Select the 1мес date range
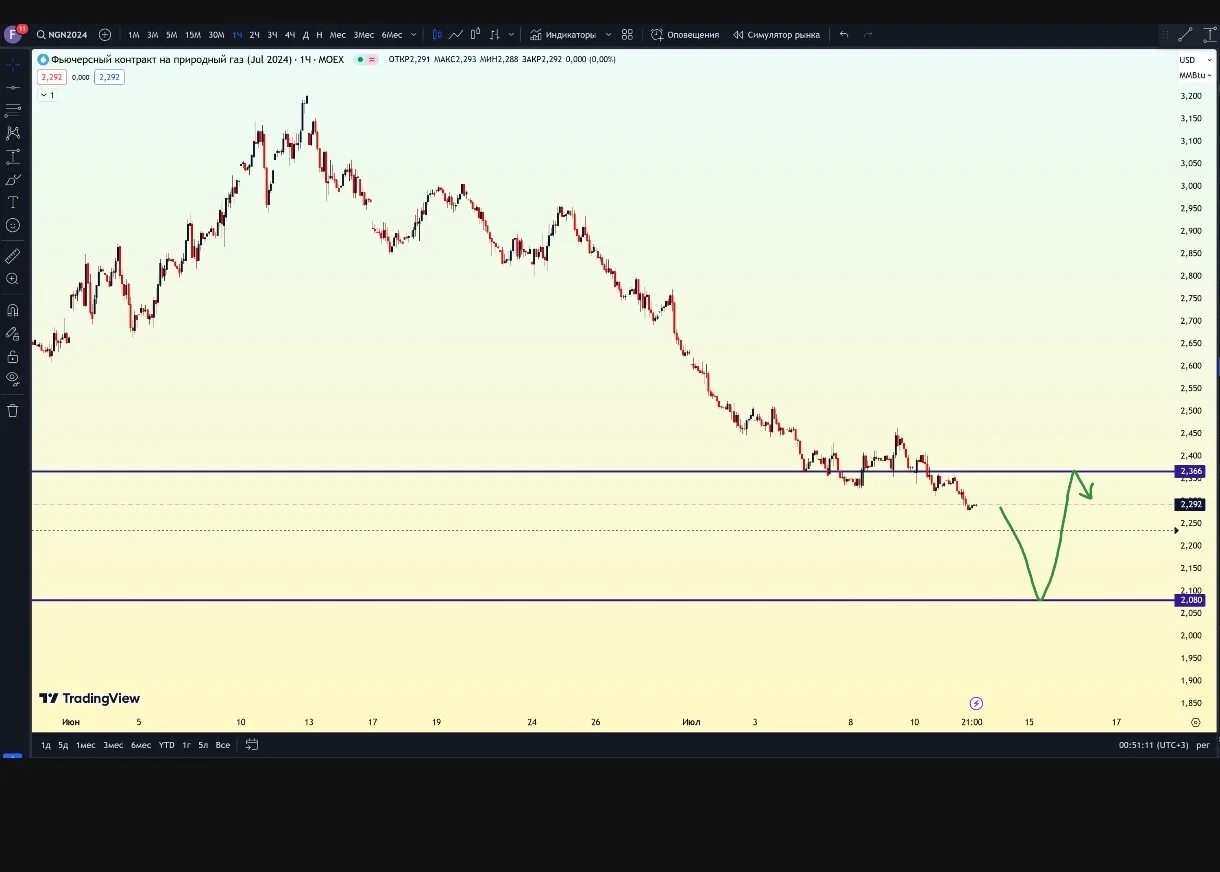This screenshot has height=872, width=1220. tap(86, 745)
